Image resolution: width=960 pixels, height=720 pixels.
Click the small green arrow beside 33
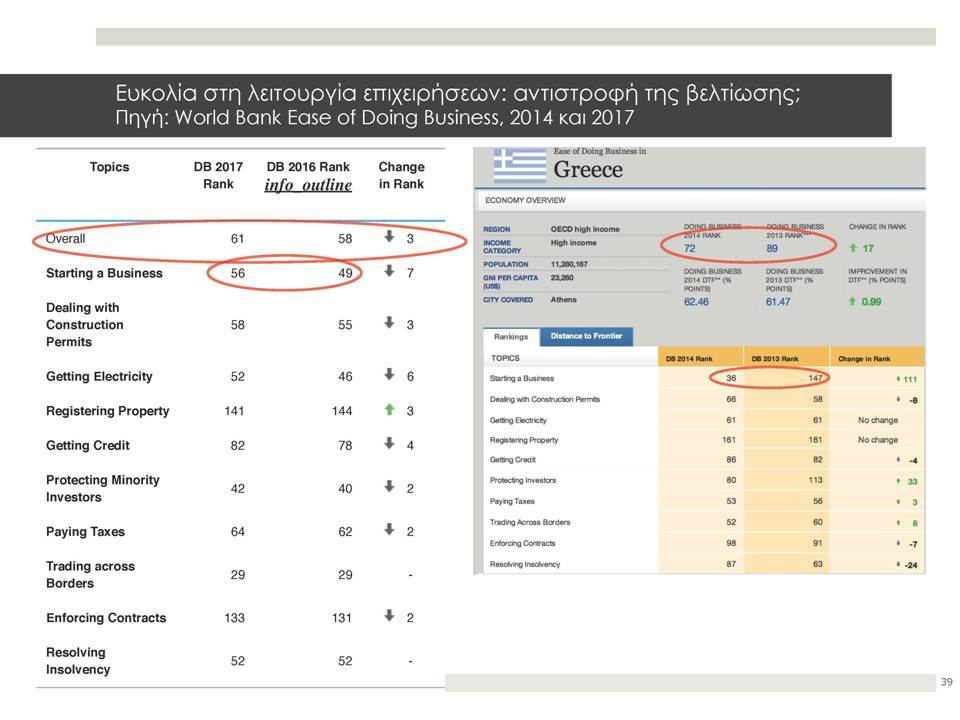898,481
